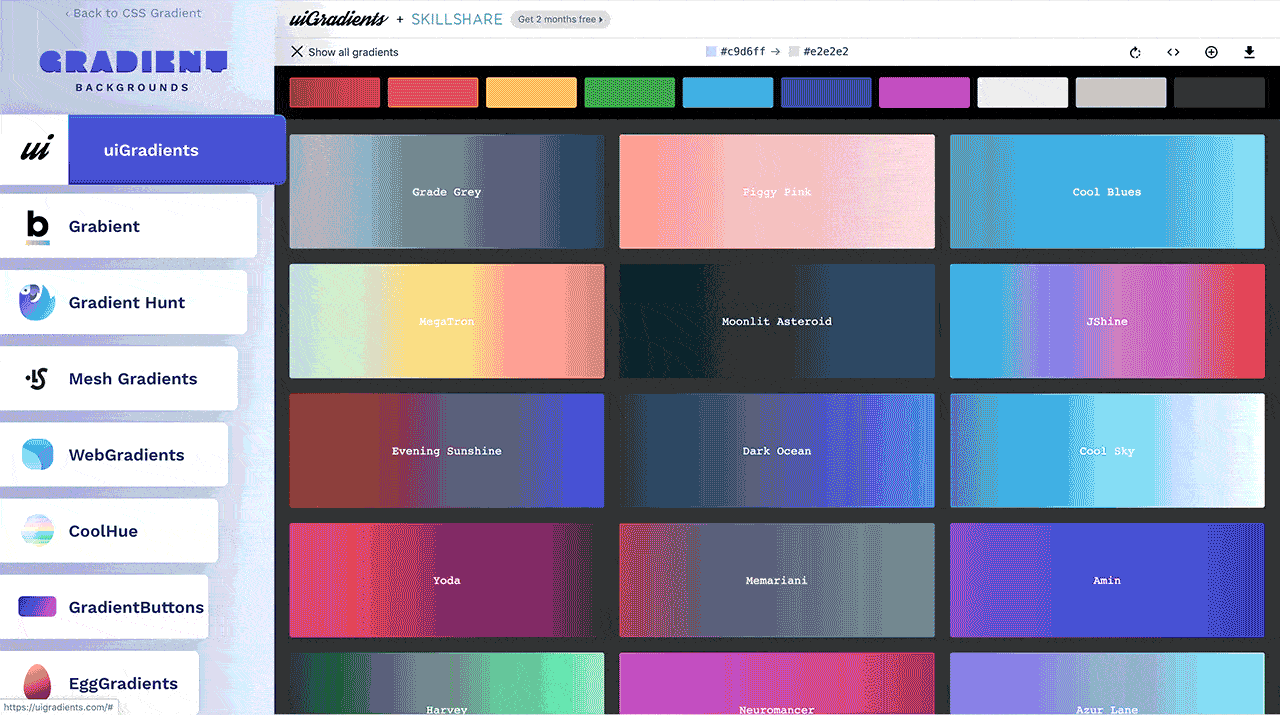Filter gradients by the yellow color swatch
The image size is (1280, 715).
(531, 93)
